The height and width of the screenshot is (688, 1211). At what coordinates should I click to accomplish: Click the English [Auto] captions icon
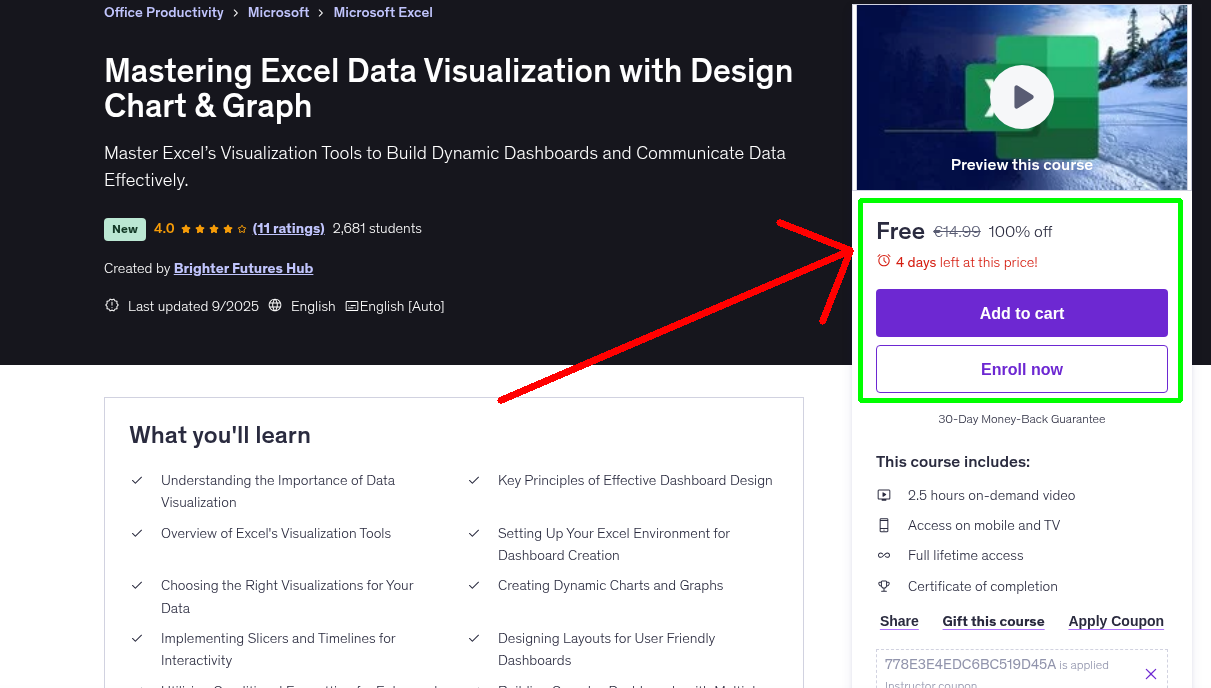(352, 306)
